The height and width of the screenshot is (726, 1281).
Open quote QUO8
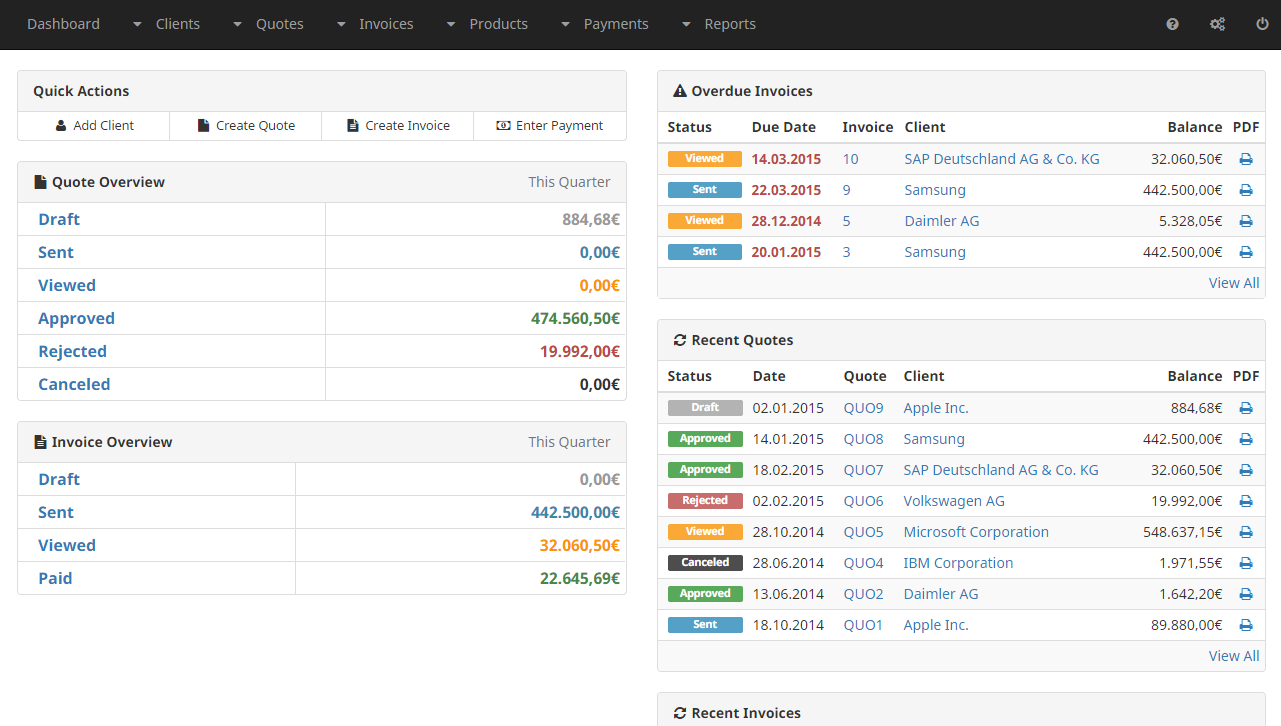point(864,439)
